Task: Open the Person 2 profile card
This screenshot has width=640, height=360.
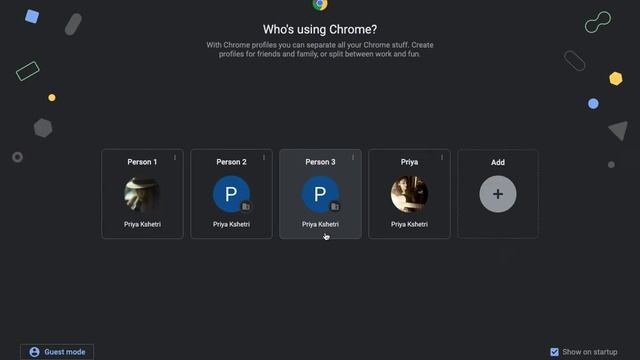Action: click(x=231, y=194)
